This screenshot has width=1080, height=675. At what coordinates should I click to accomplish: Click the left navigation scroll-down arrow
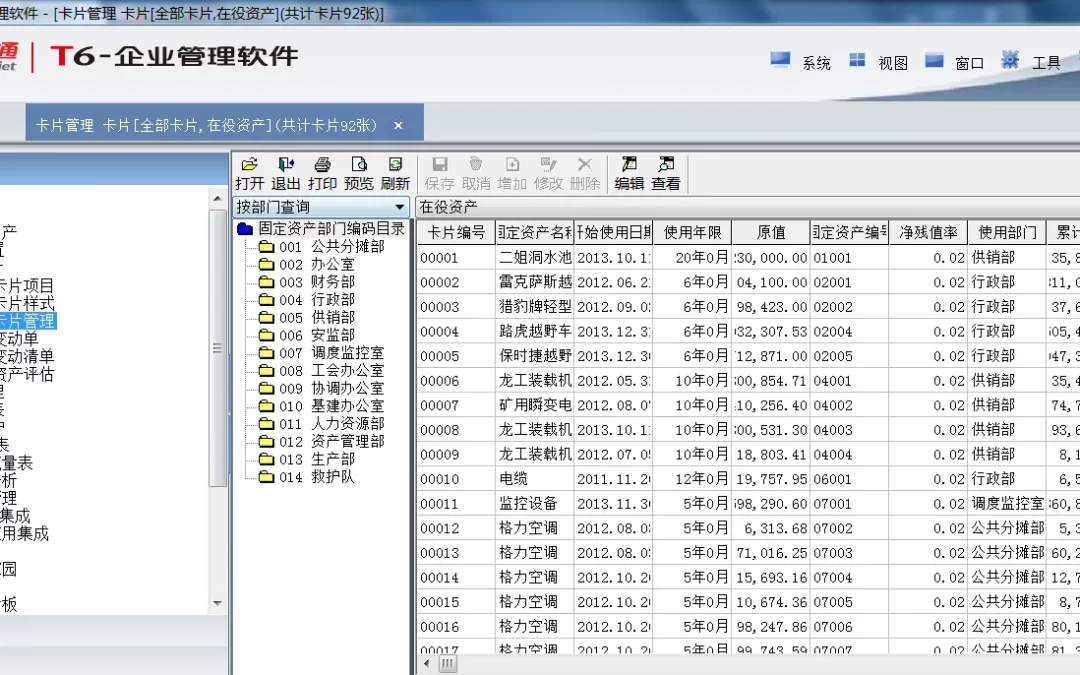point(218,603)
